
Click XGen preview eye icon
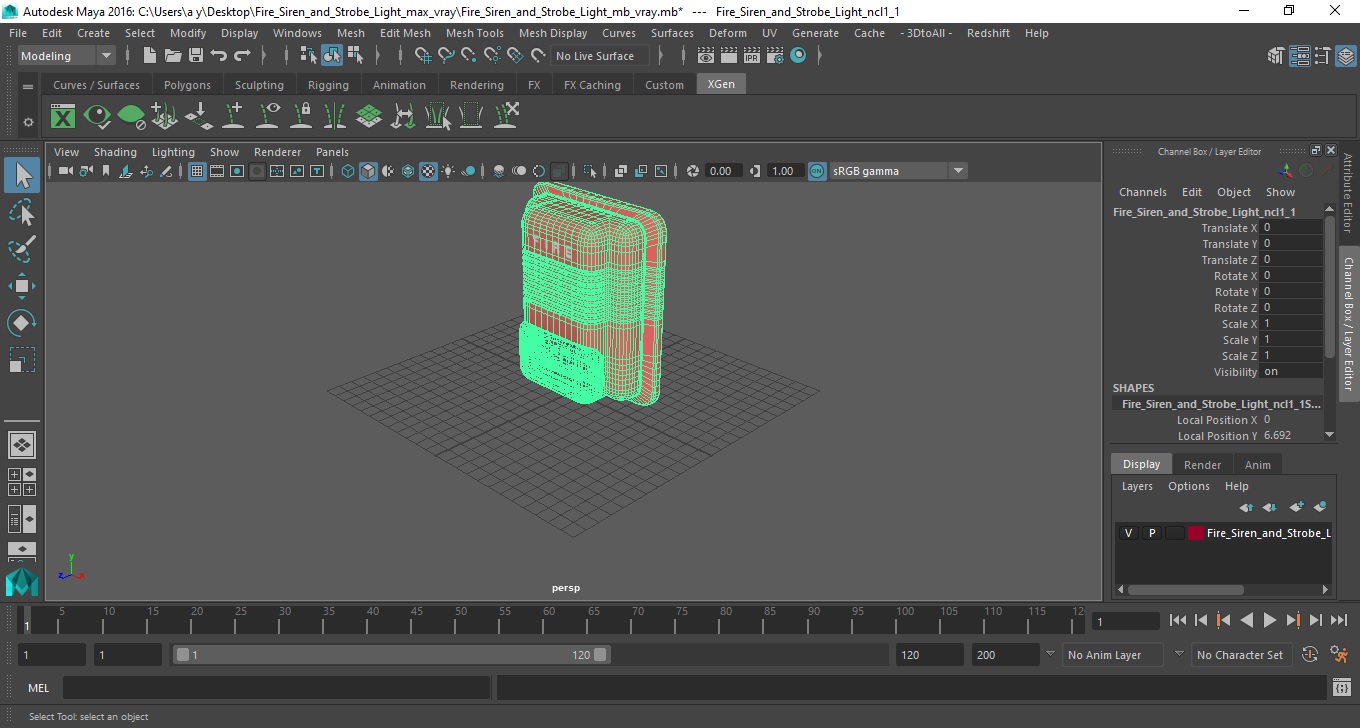97,117
